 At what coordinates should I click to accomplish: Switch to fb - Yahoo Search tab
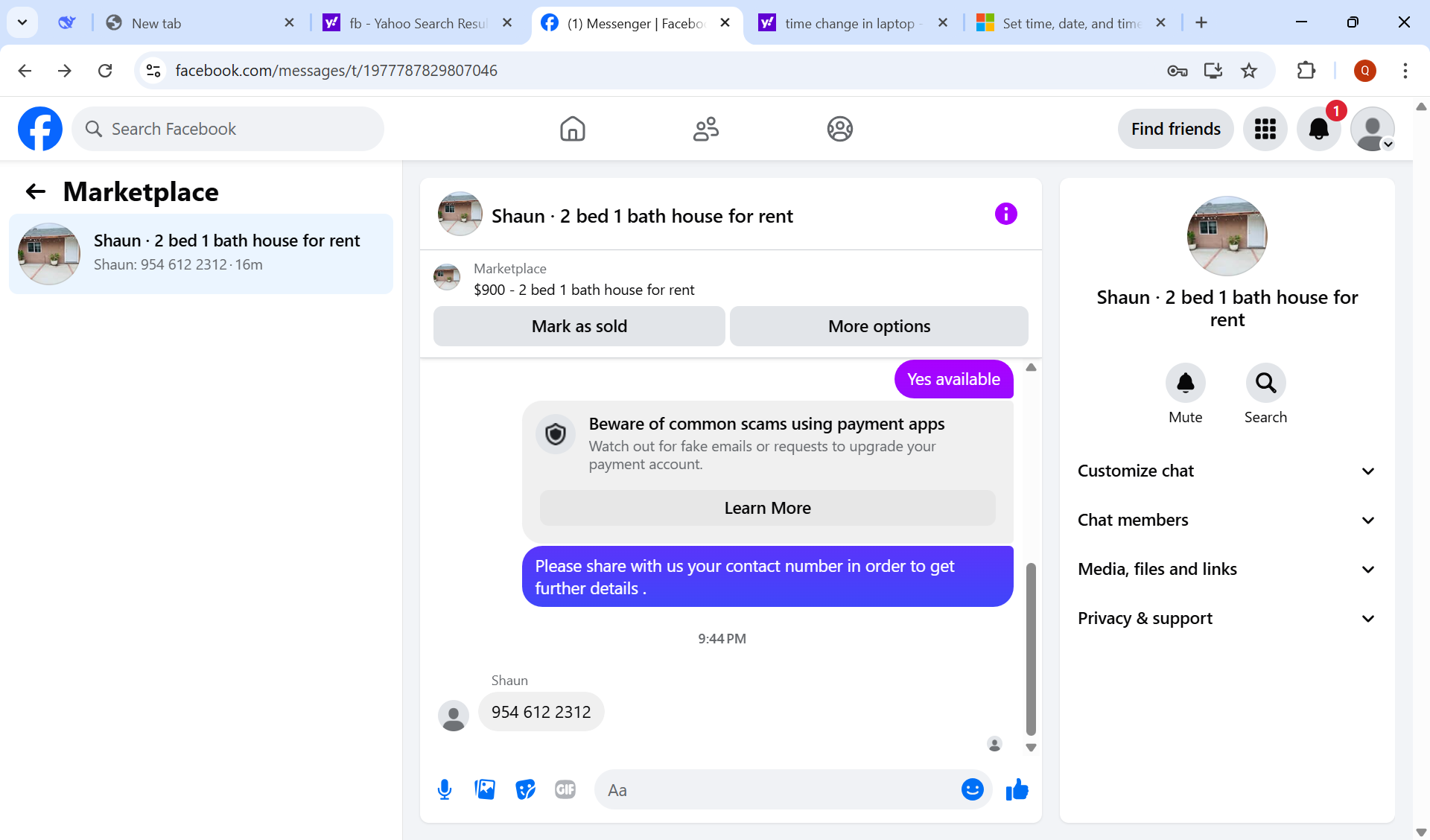(417, 23)
